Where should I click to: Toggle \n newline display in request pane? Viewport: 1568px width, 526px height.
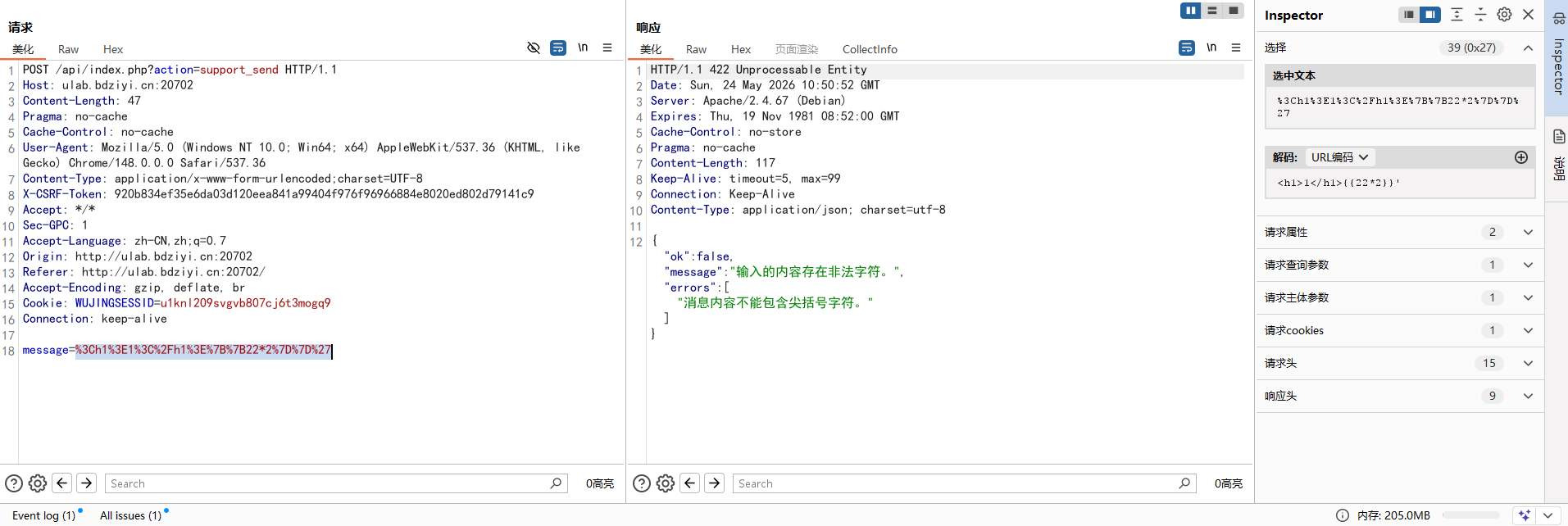click(x=583, y=48)
